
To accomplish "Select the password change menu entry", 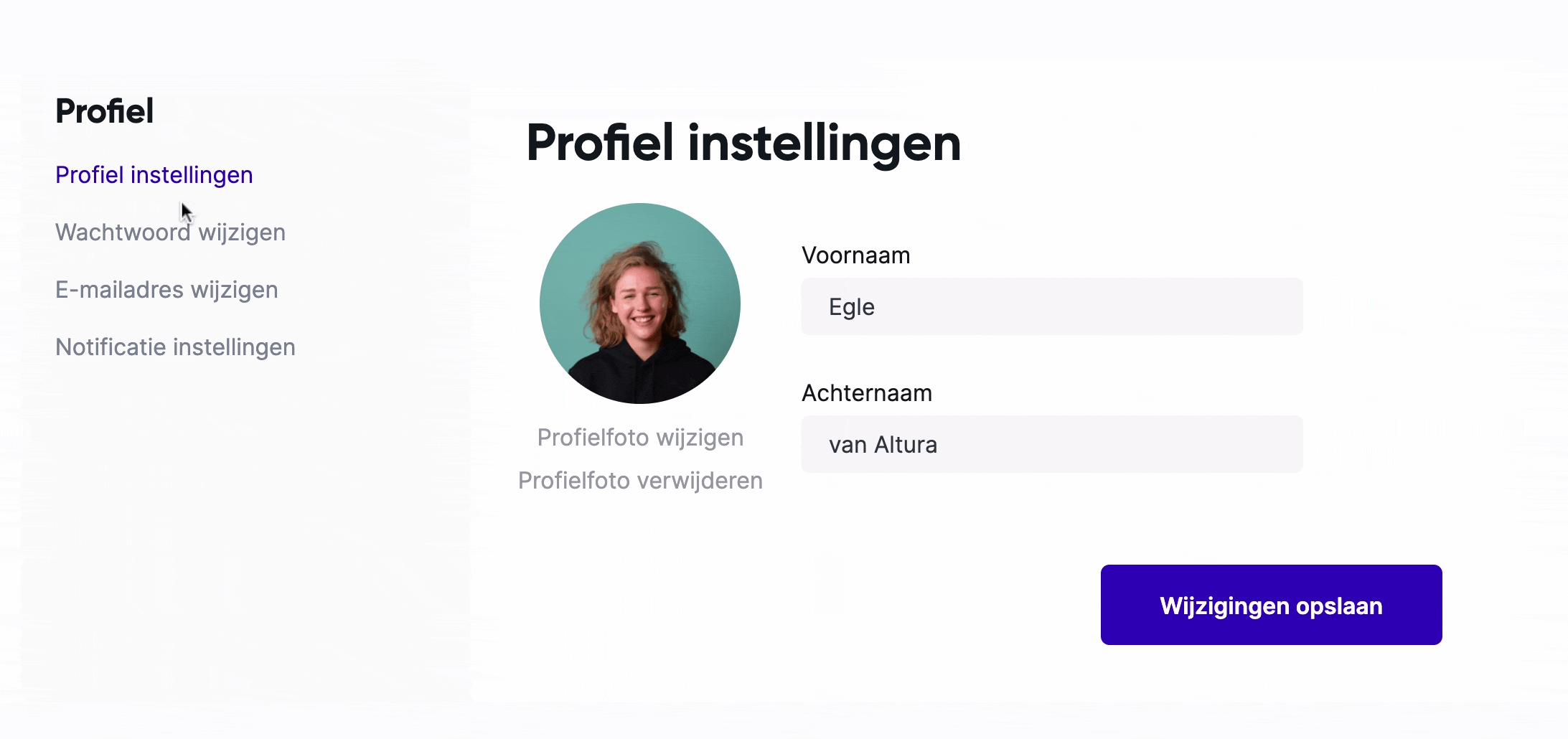I will [x=170, y=232].
